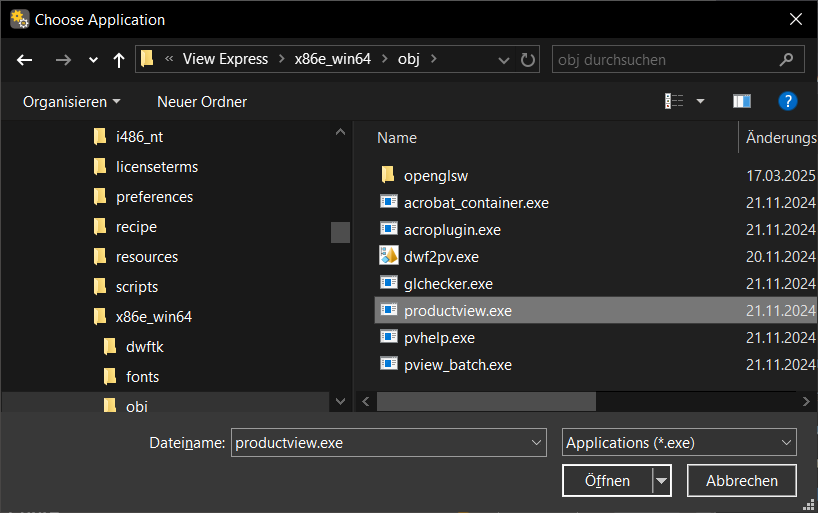Screen dimensions: 818x513
Task: Expand chevron after obj breadcrumb
Action: pyautogui.click(x=434, y=59)
